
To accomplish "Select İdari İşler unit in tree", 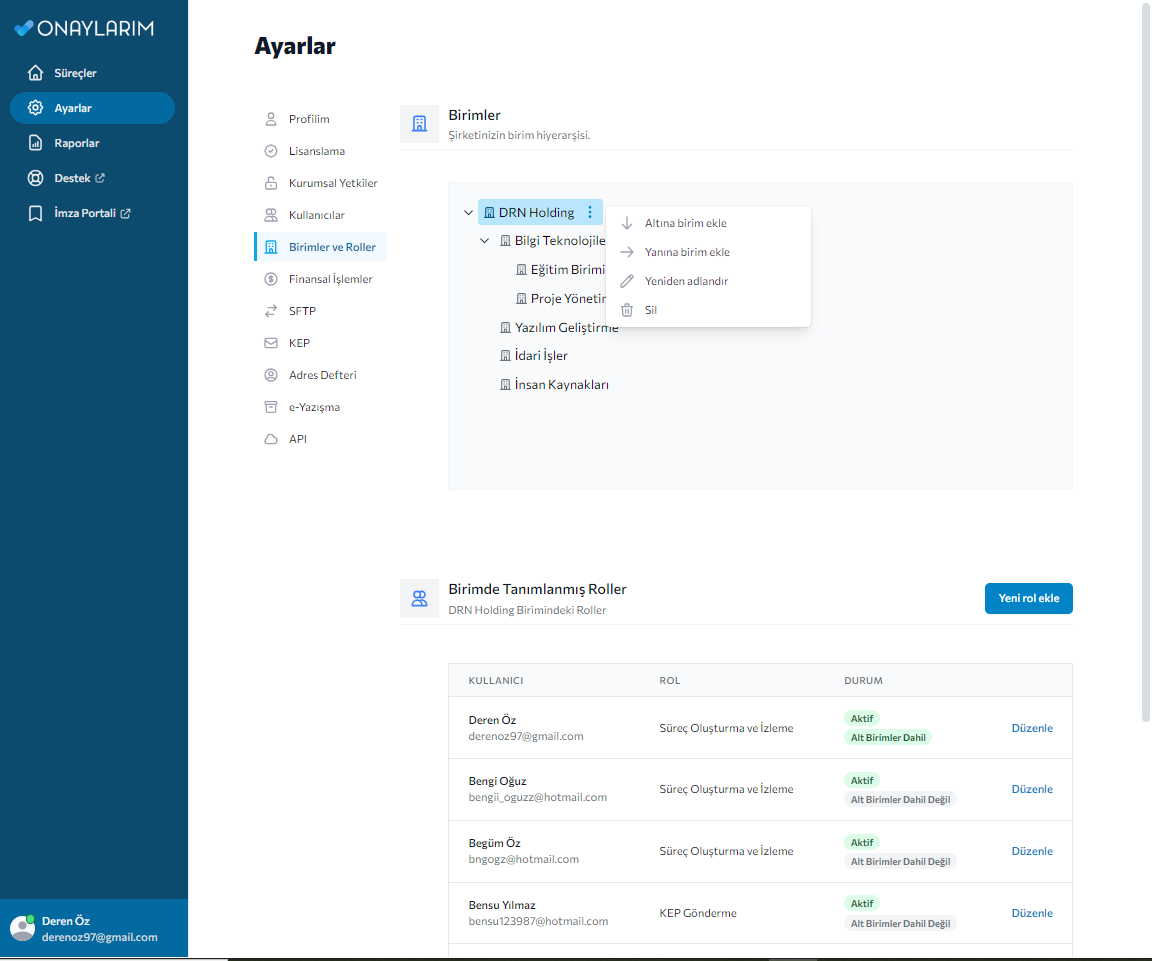I will coord(540,356).
